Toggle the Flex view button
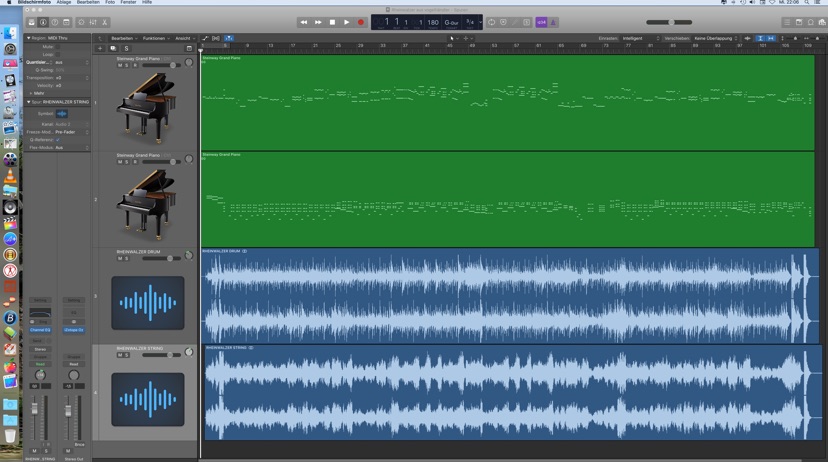The height and width of the screenshot is (462, 828). (x=216, y=38)
